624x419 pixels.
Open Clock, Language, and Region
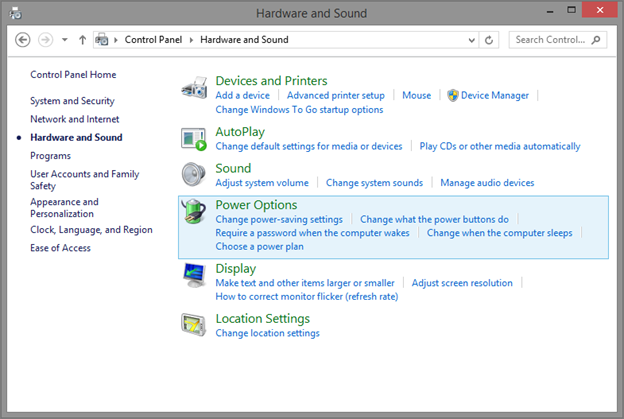[x=91, y=230]
